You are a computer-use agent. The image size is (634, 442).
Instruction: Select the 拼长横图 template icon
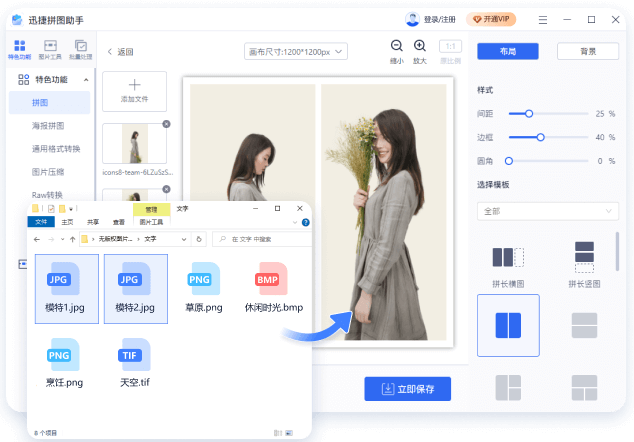pyautogui.click(x=508, y=257)
